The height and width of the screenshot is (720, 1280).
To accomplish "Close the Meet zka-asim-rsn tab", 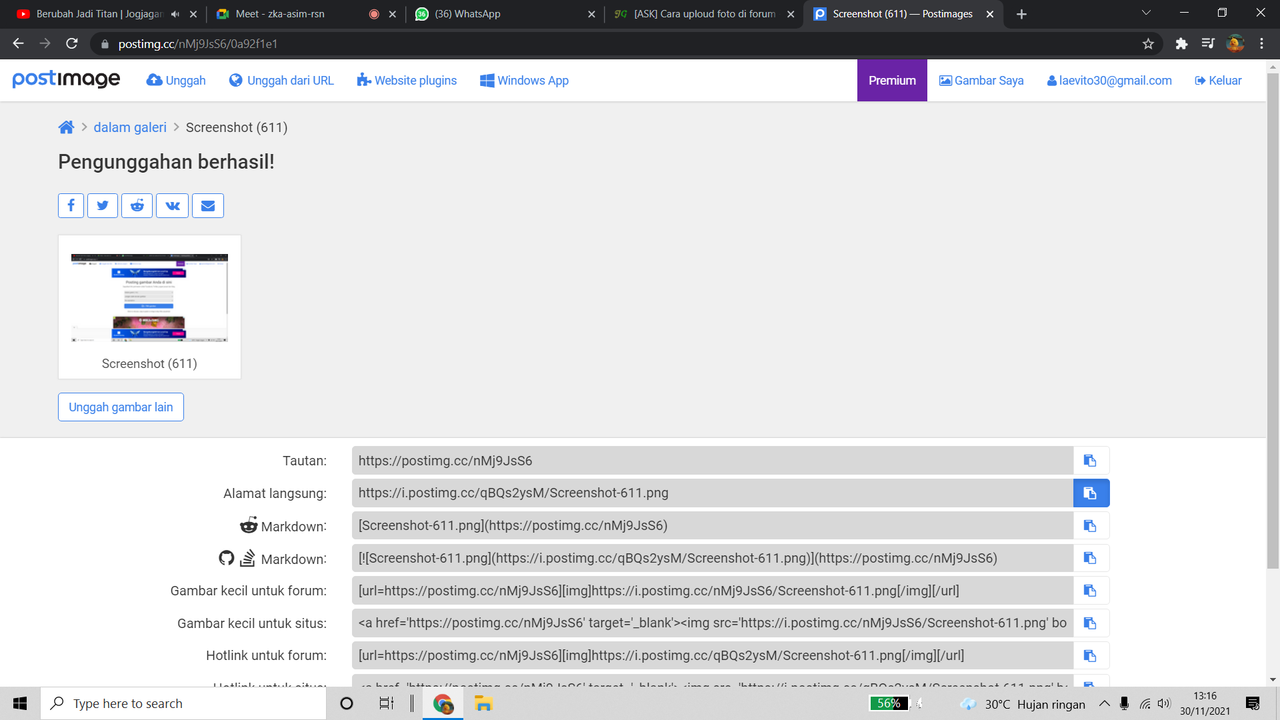I will pos(391,14).
